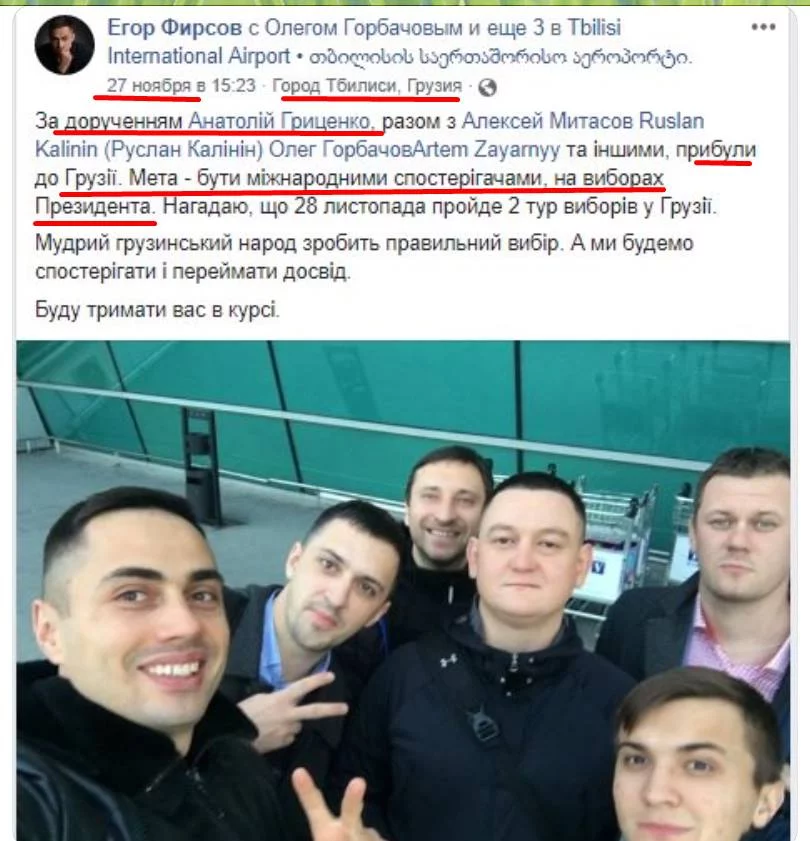
Task: Click the 'Буду тримати вас в курсі' line
Action: click(158, 309)
